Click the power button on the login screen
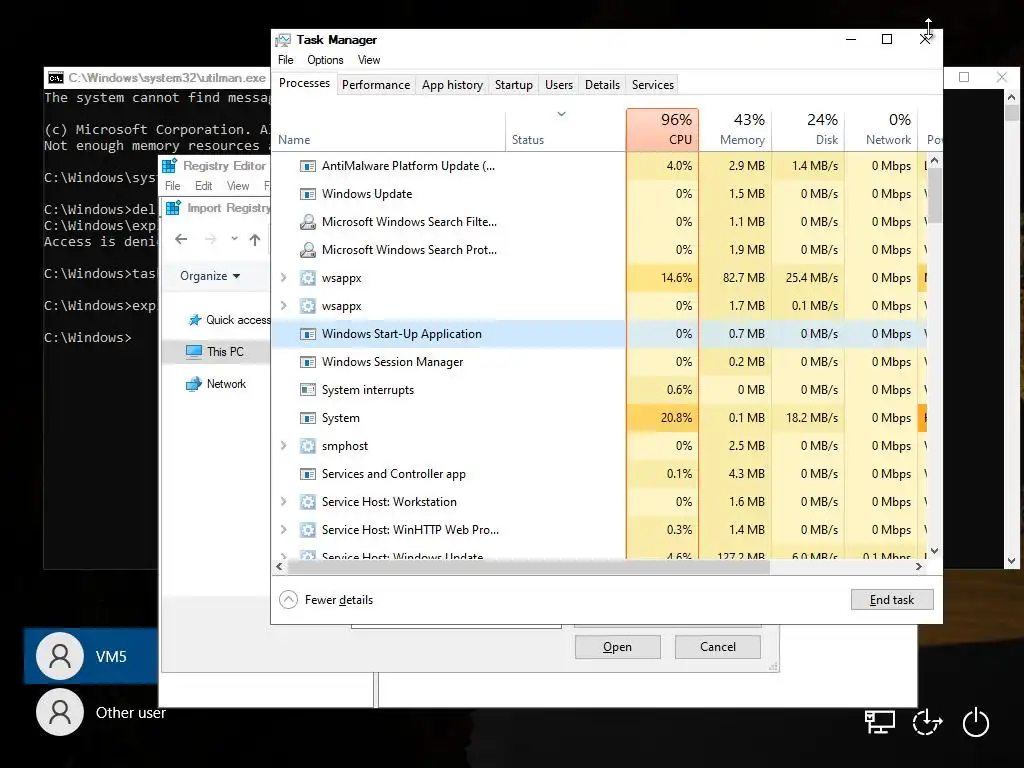The image size is (1024, 768). coord(976,722)
